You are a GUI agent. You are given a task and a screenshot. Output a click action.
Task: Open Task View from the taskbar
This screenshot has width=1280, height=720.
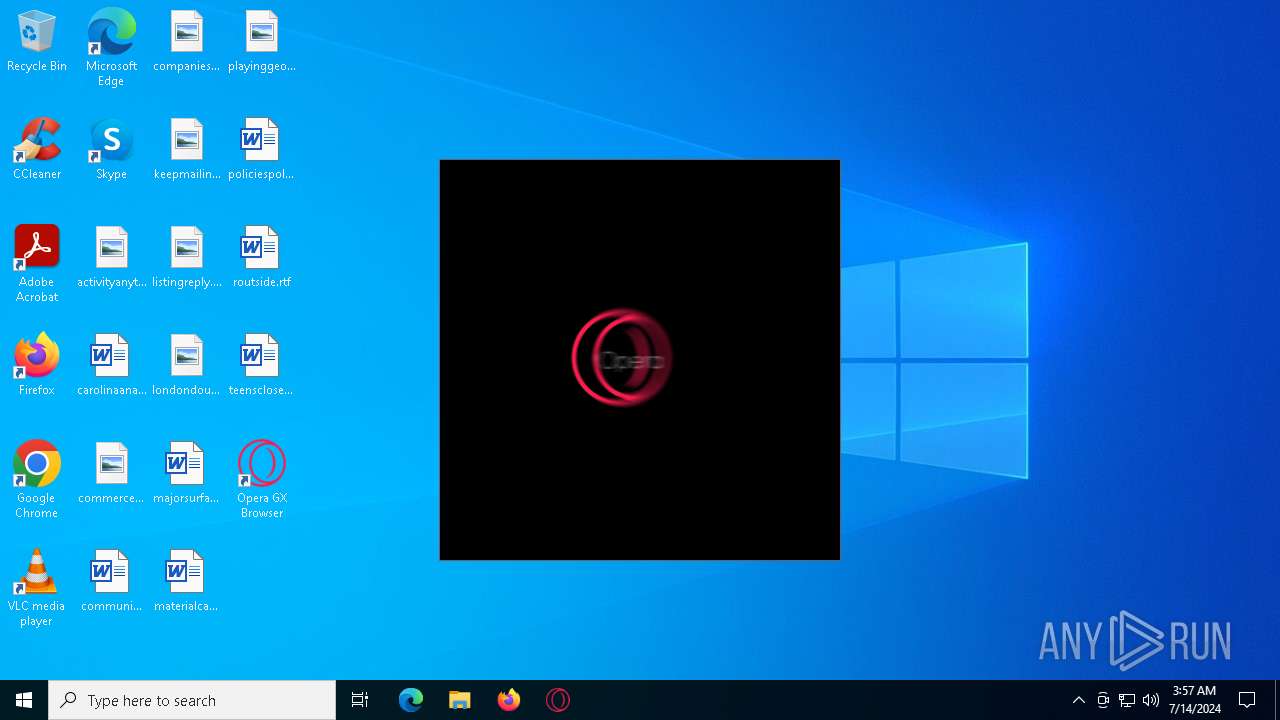click(360, 700)
